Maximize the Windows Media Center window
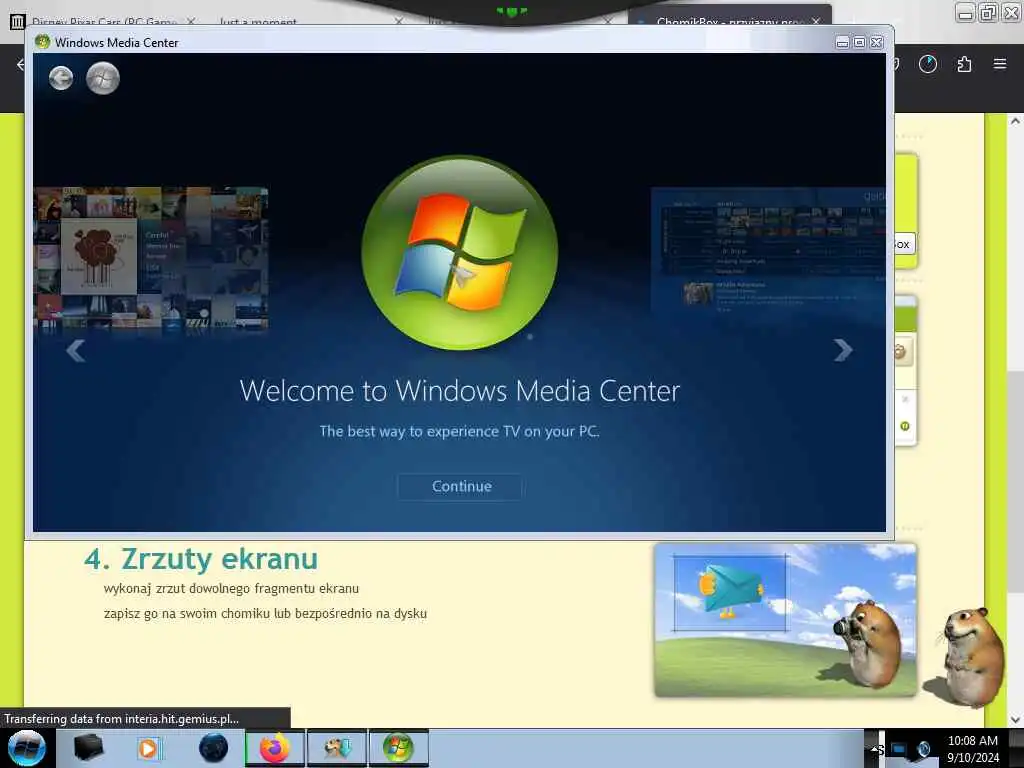Image resolution: width=1024 pixels, height=768 pixels. coord(859,42)
